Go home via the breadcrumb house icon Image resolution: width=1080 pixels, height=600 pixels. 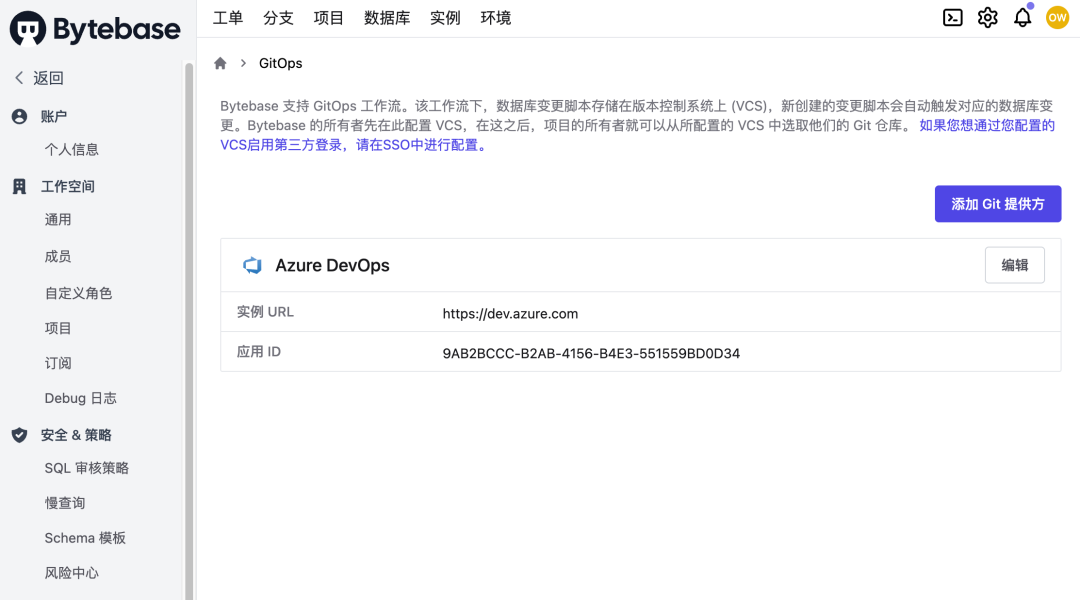click(220, 63)
